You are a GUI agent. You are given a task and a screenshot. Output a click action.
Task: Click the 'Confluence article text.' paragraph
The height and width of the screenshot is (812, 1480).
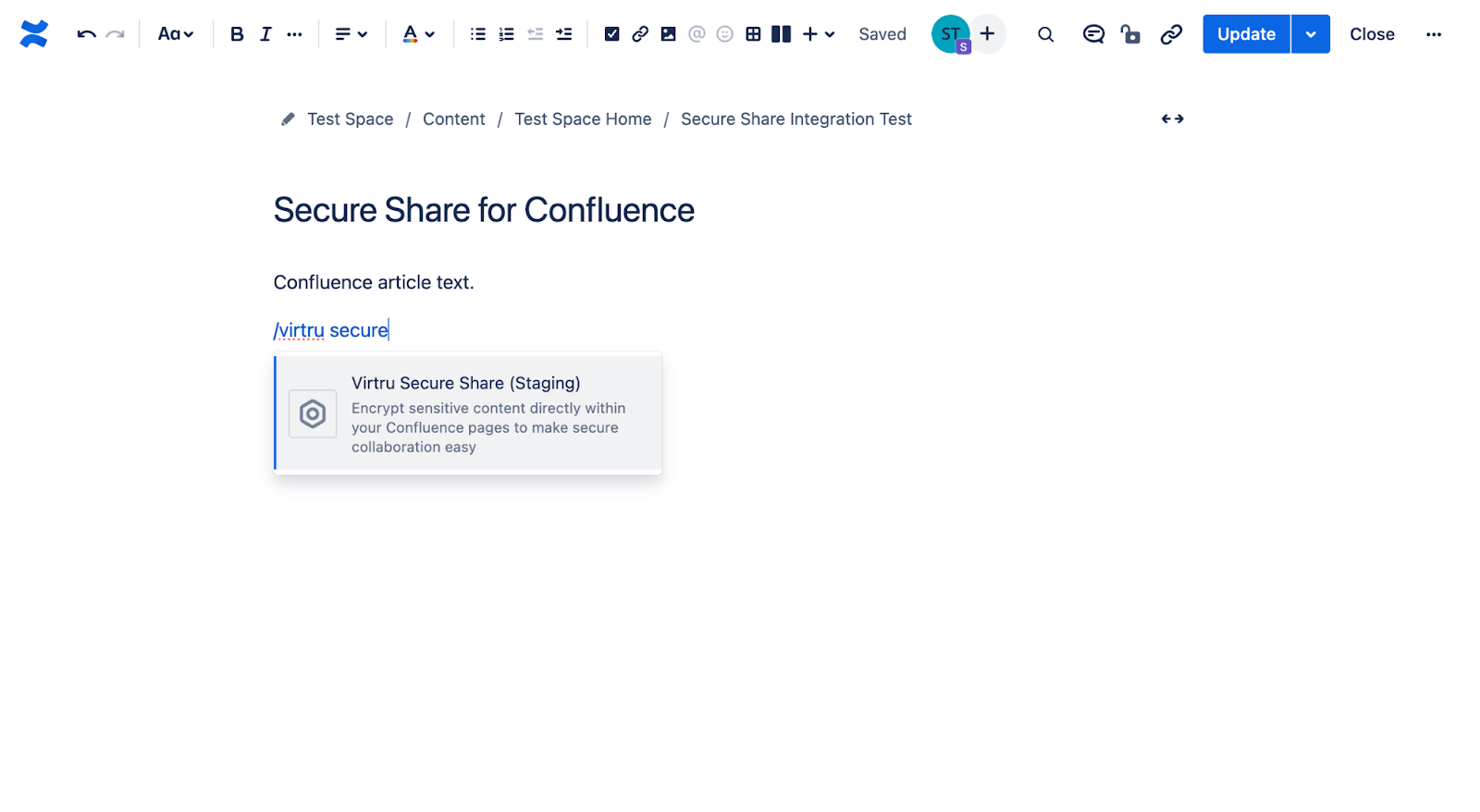point(374,282)
